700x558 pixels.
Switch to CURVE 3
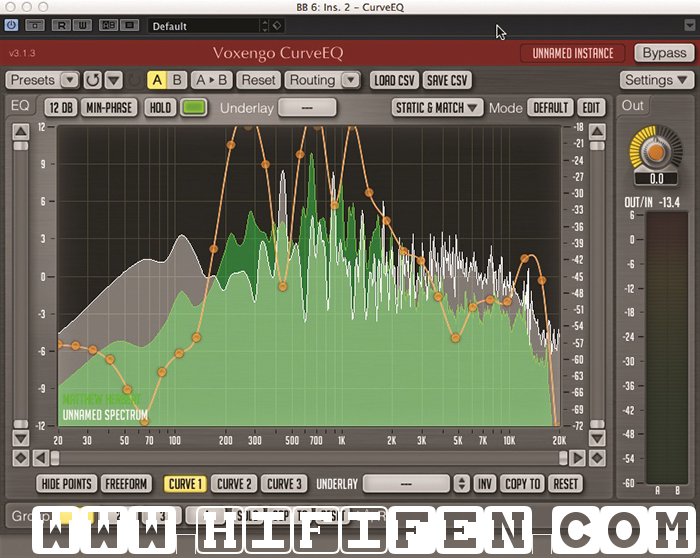point(284,483)
